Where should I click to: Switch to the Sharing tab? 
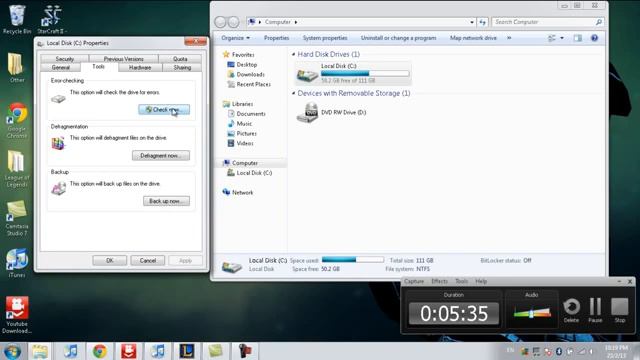(x=182, y=67)
